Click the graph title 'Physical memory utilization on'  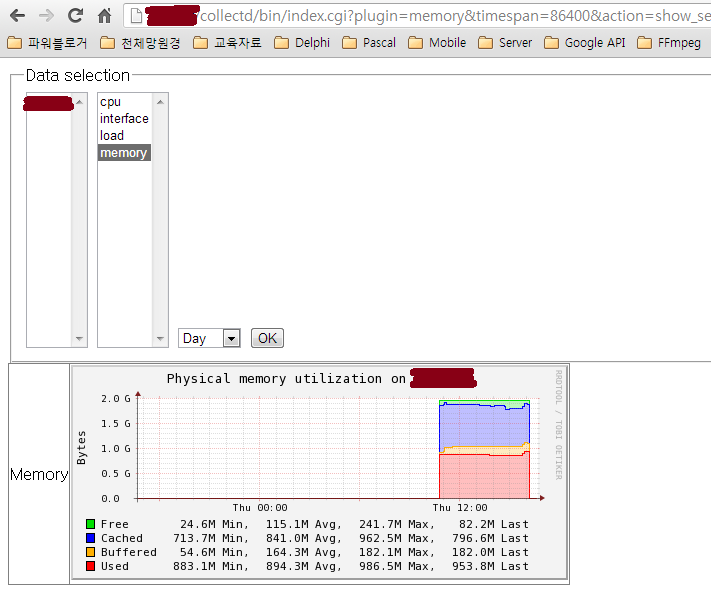(x=286, y=379)
